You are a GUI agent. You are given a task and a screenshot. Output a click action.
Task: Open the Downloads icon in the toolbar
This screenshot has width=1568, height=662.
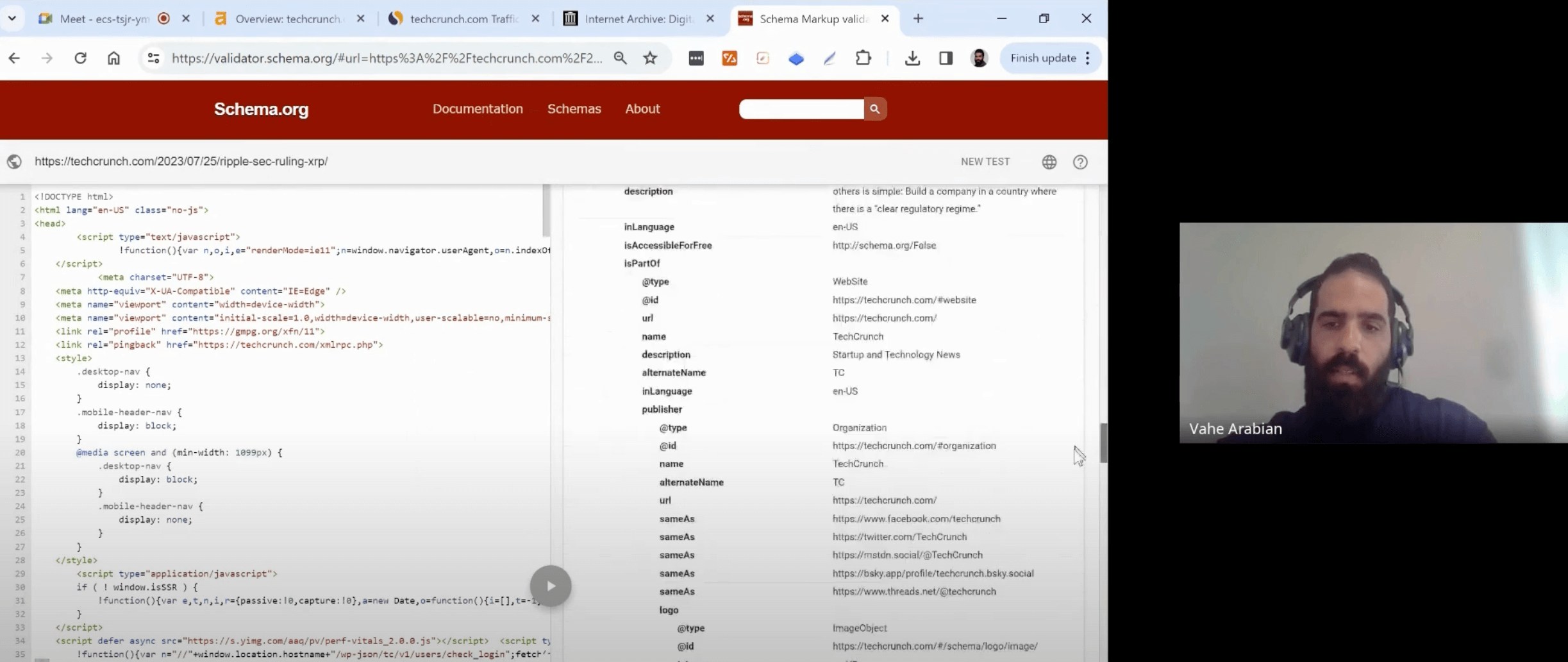coord(912,58)
